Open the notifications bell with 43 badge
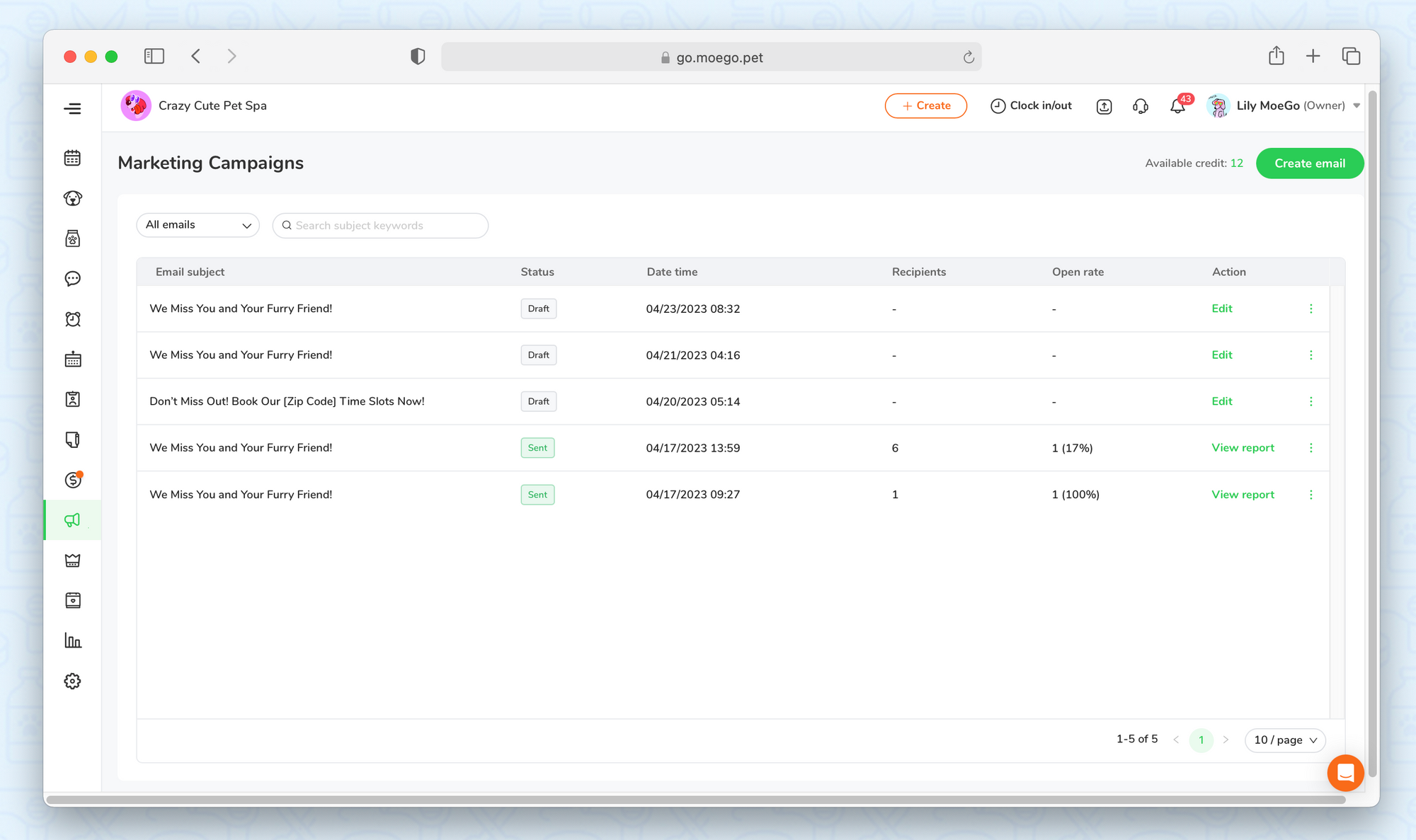The height and width of the screenshot is (840, 1416). (x=1178, y=105)
